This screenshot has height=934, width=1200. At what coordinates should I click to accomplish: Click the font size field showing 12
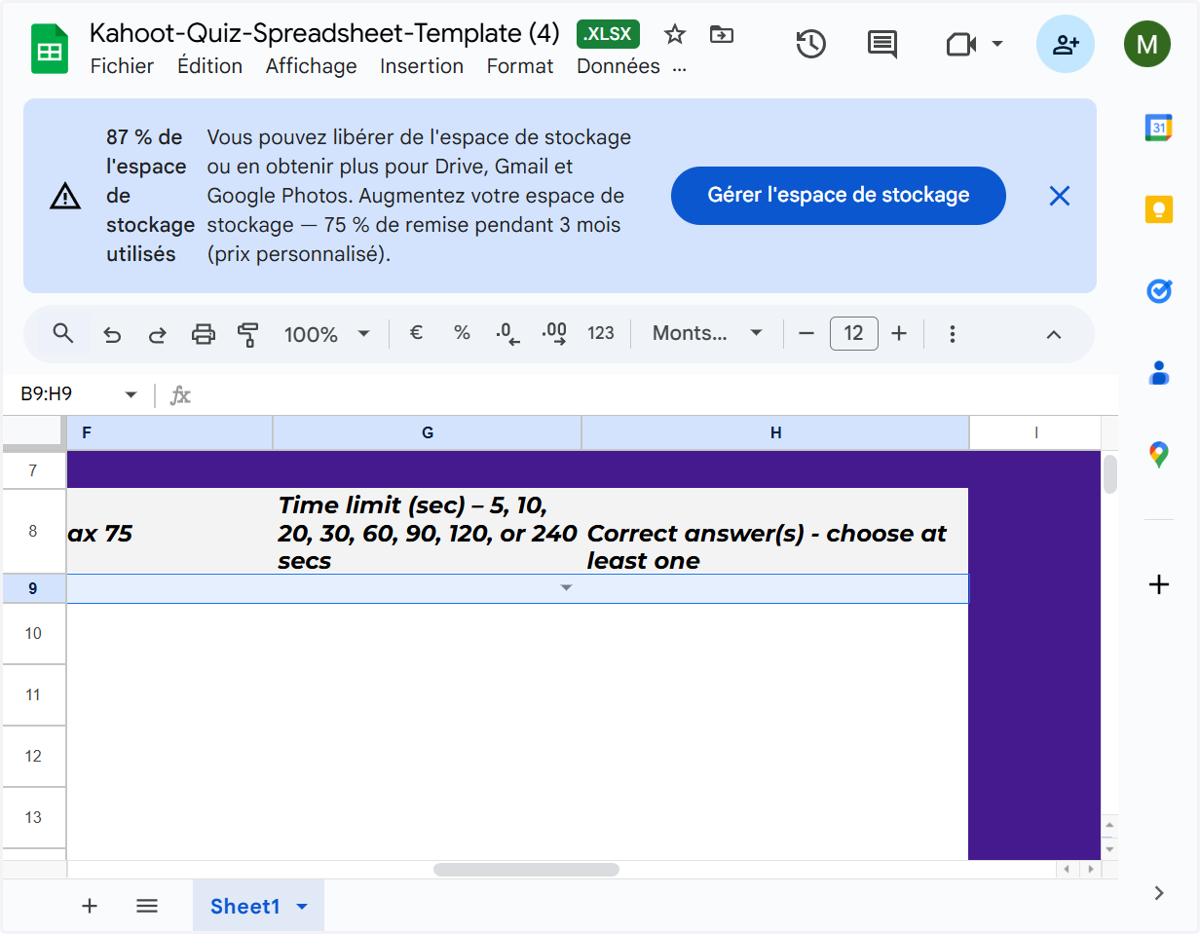click(854, 333)
